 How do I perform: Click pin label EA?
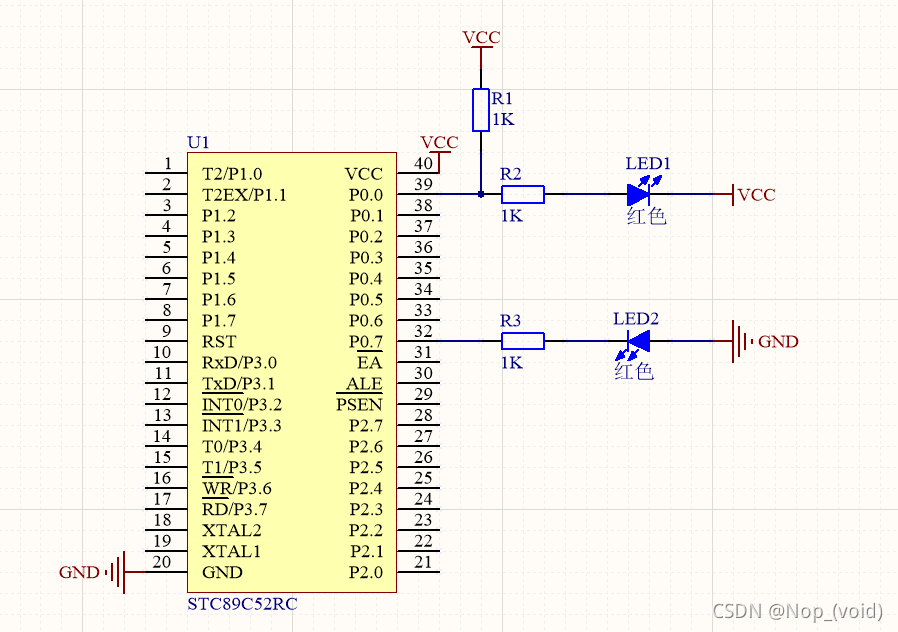point(369,363)
